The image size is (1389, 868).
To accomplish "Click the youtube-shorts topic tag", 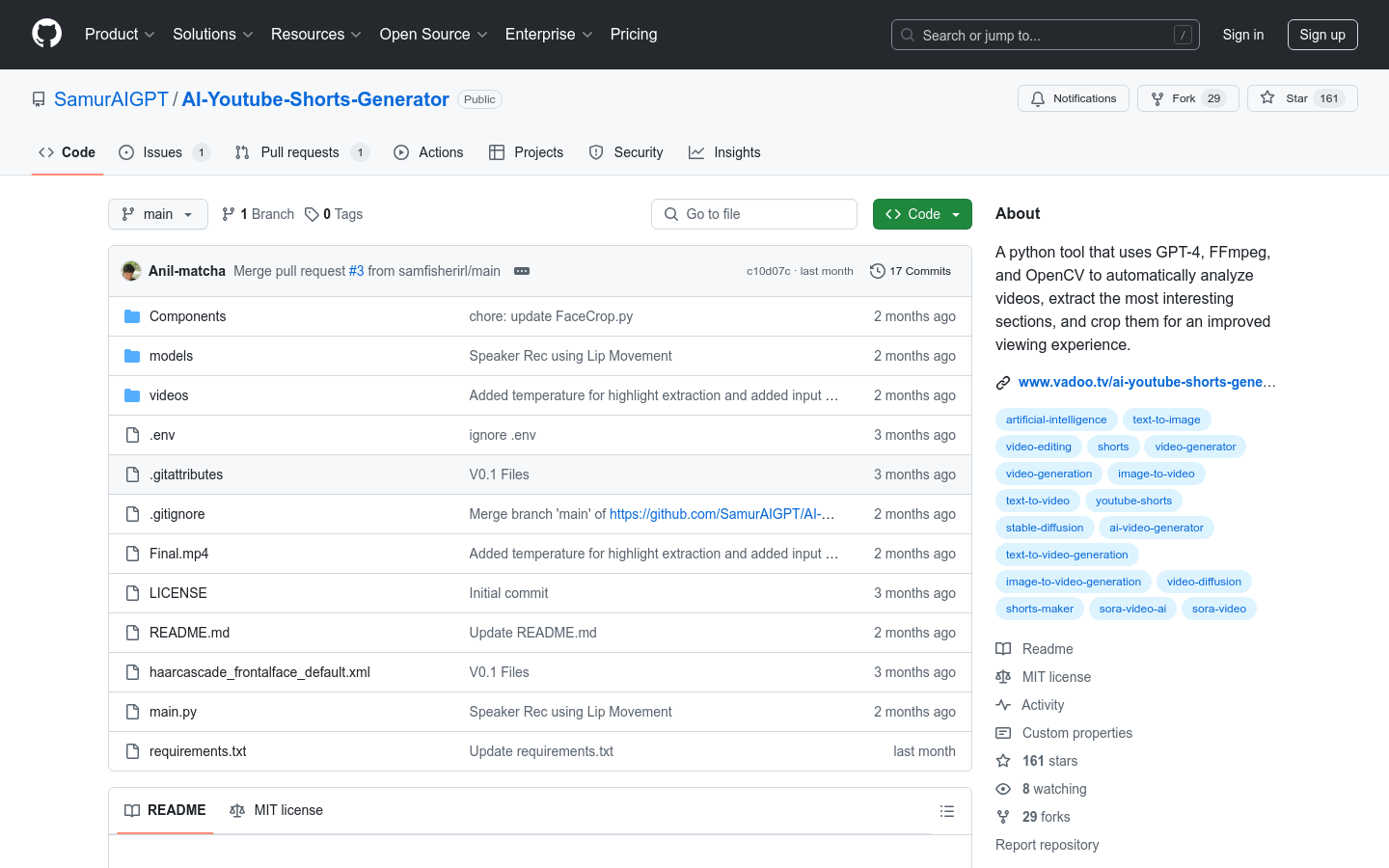I will pyautogui.click(x=1133, y=501).
